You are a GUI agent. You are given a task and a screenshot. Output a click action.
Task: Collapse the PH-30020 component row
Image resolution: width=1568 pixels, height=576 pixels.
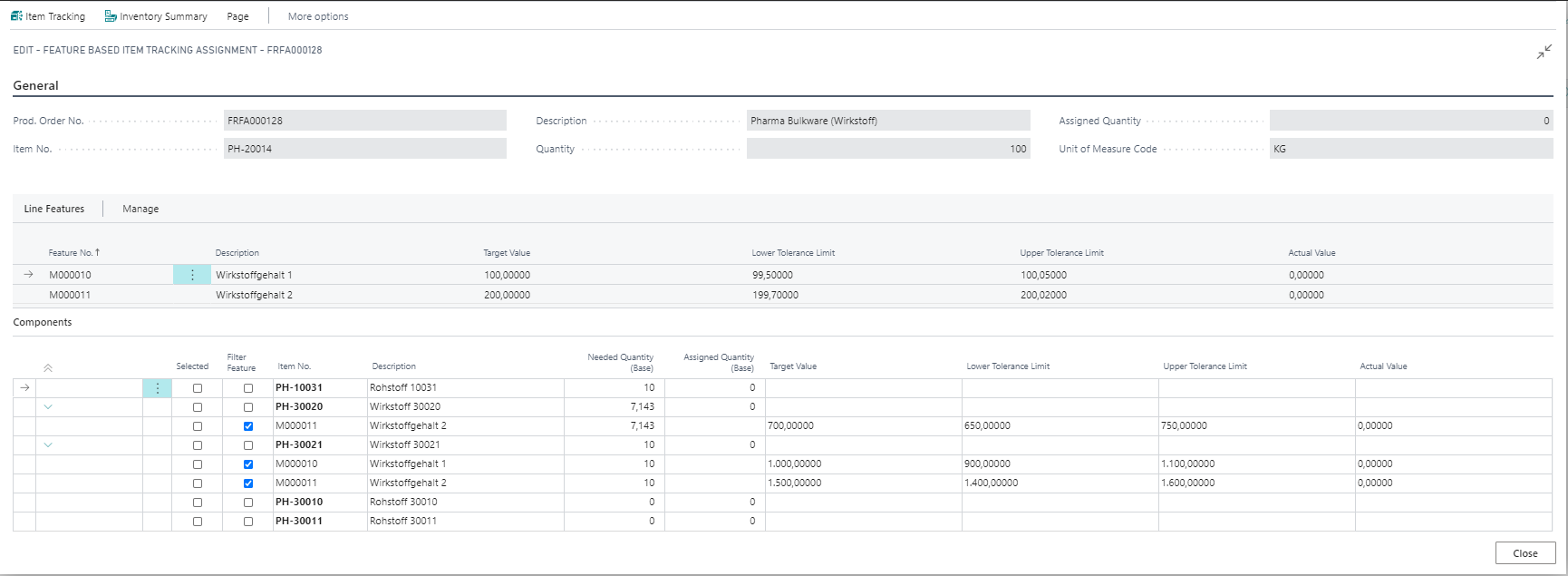click(48, 407)
